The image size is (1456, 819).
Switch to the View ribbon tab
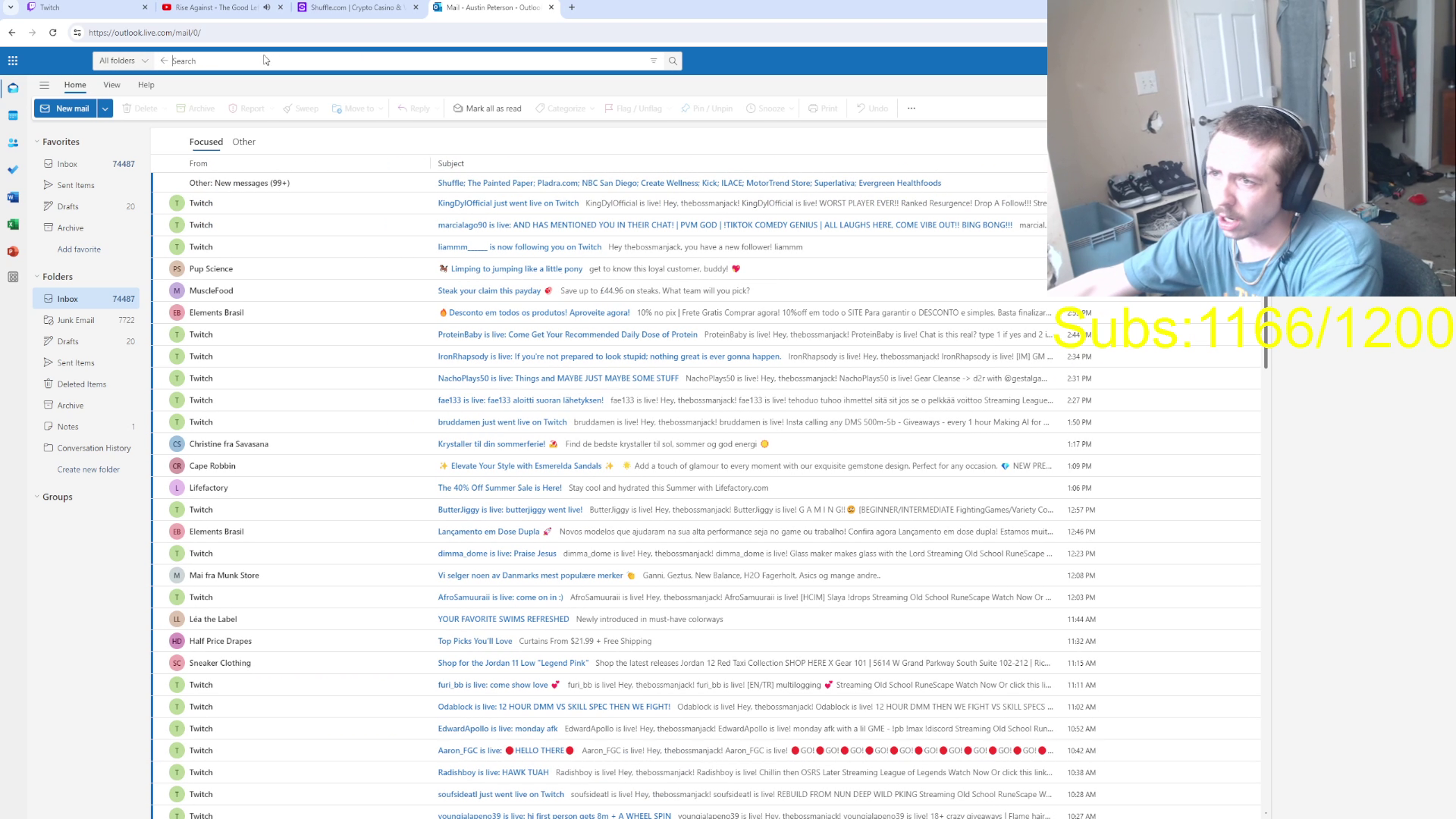(111, 85)
